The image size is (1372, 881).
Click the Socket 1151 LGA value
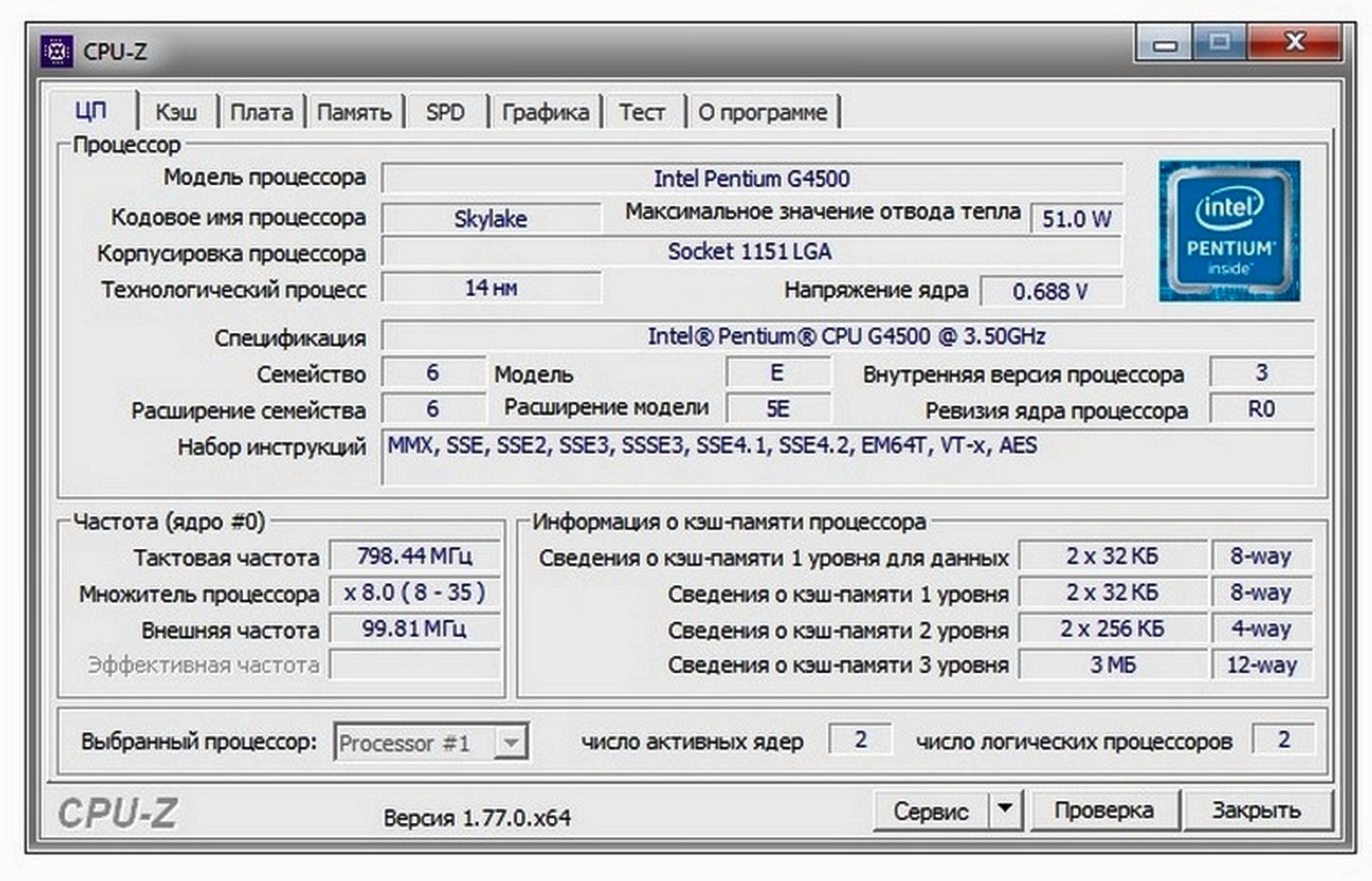coord(750,251)
